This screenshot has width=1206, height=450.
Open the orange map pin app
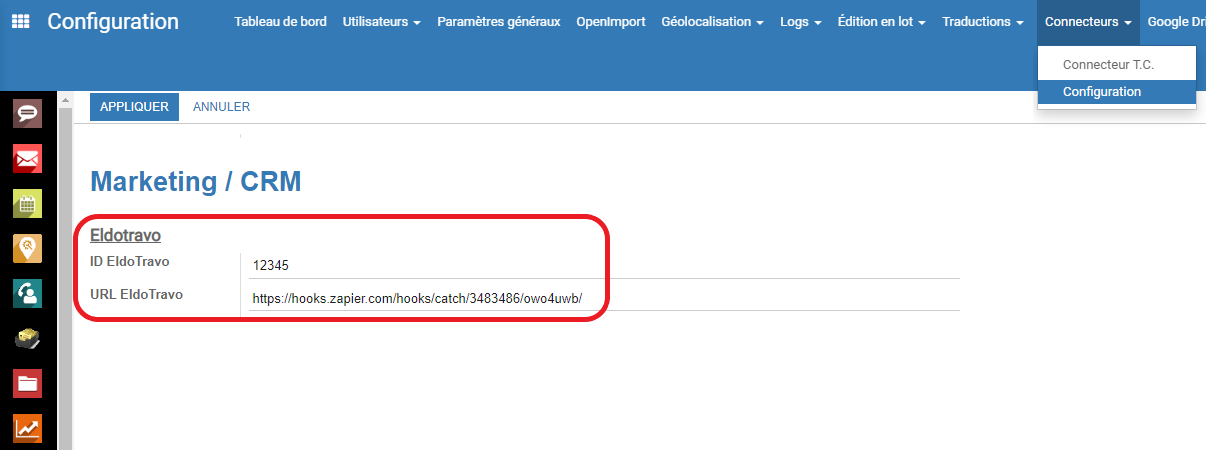pyautogui.click(x=27, y=248)
